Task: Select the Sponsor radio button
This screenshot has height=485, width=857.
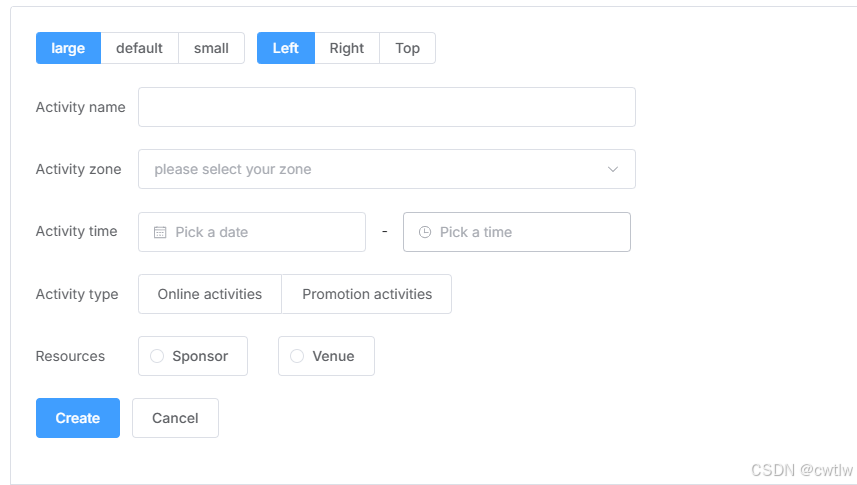Action: click(x=193, y=356)
